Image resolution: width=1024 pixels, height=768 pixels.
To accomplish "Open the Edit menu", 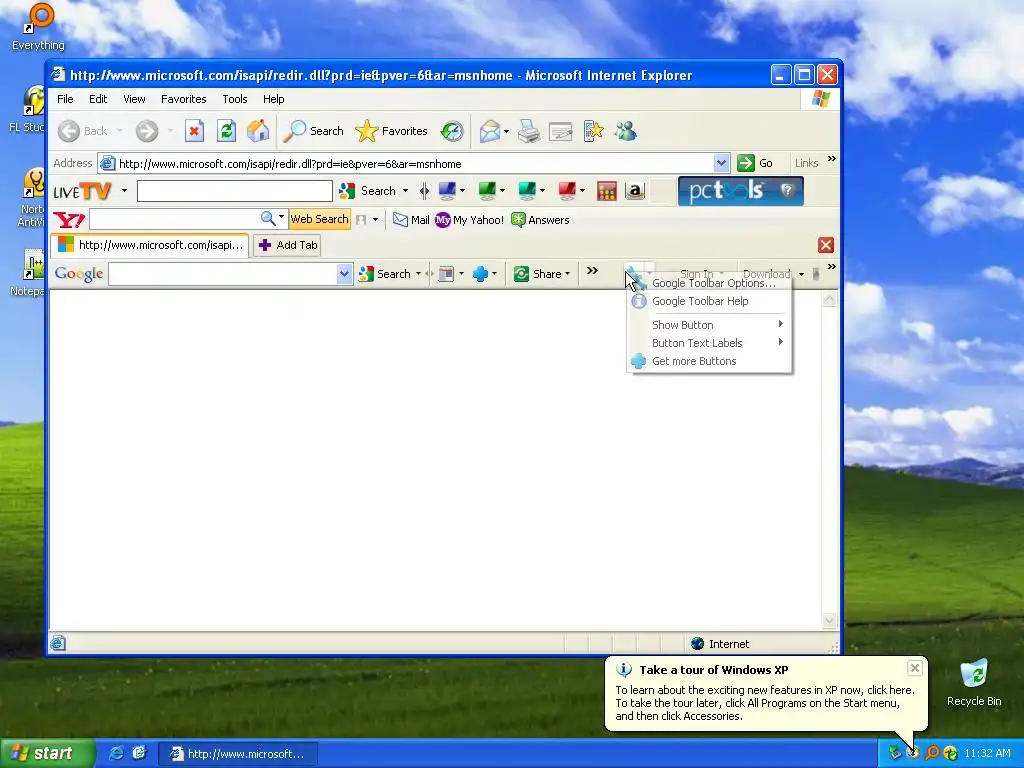I will pyautogui.click(x=98, y=99).
